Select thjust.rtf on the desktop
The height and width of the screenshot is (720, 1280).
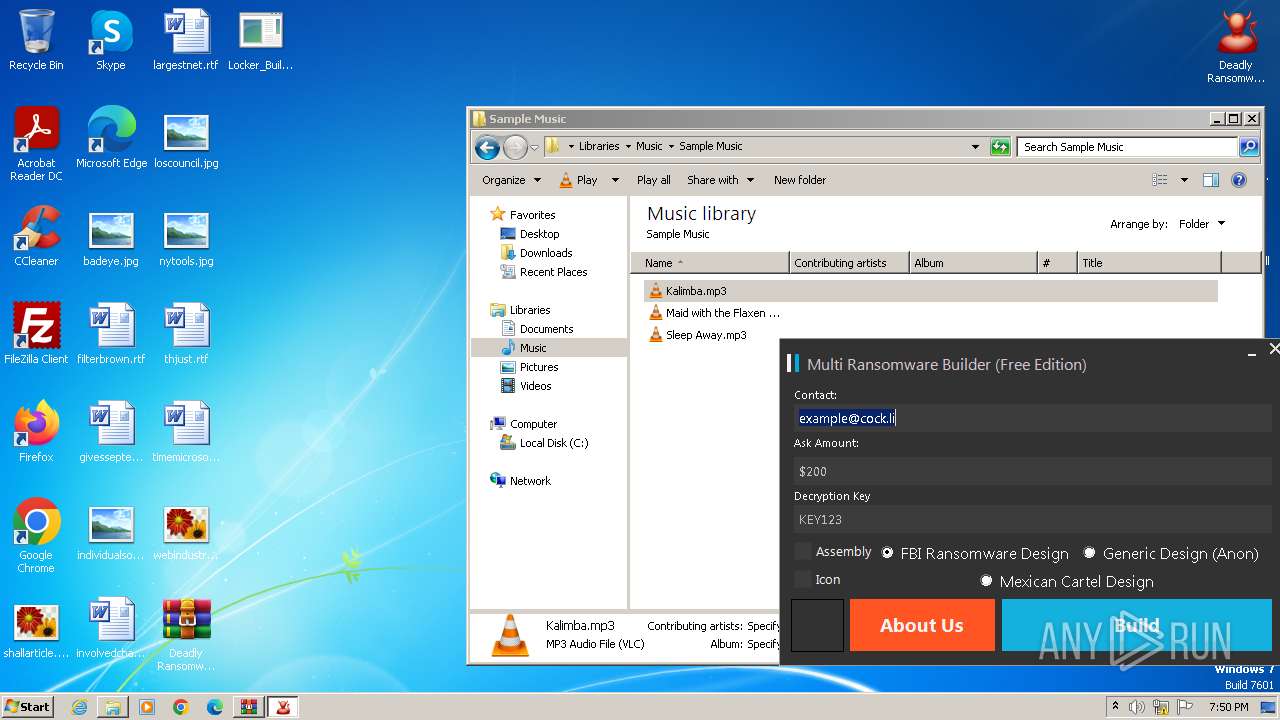click(x=186, y=334)
